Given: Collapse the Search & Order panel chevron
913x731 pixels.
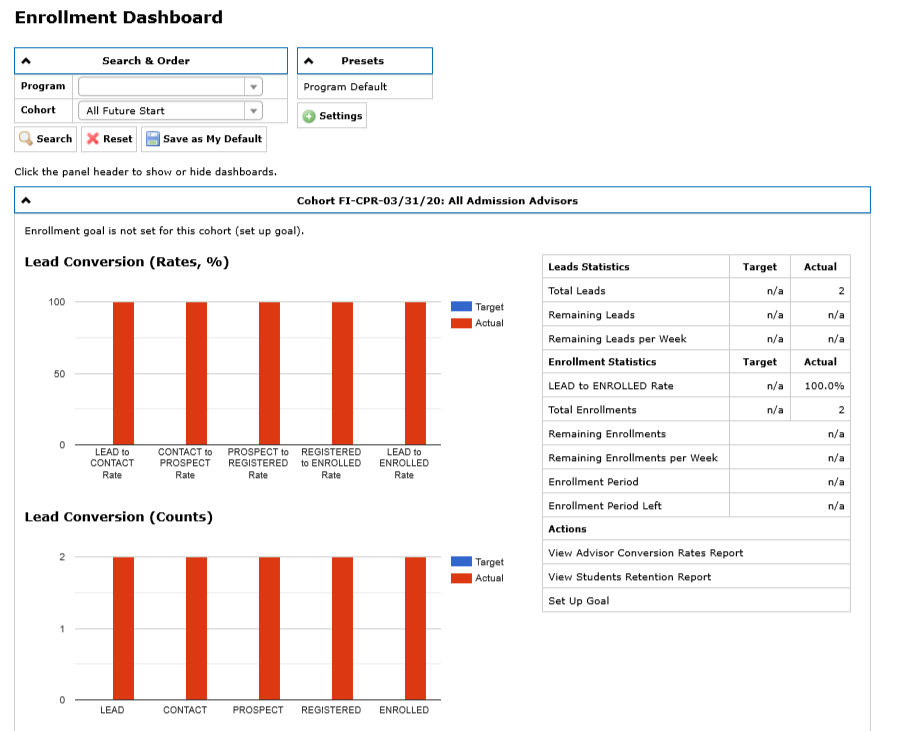Looking at the screenshot, I should click(26, 61).
